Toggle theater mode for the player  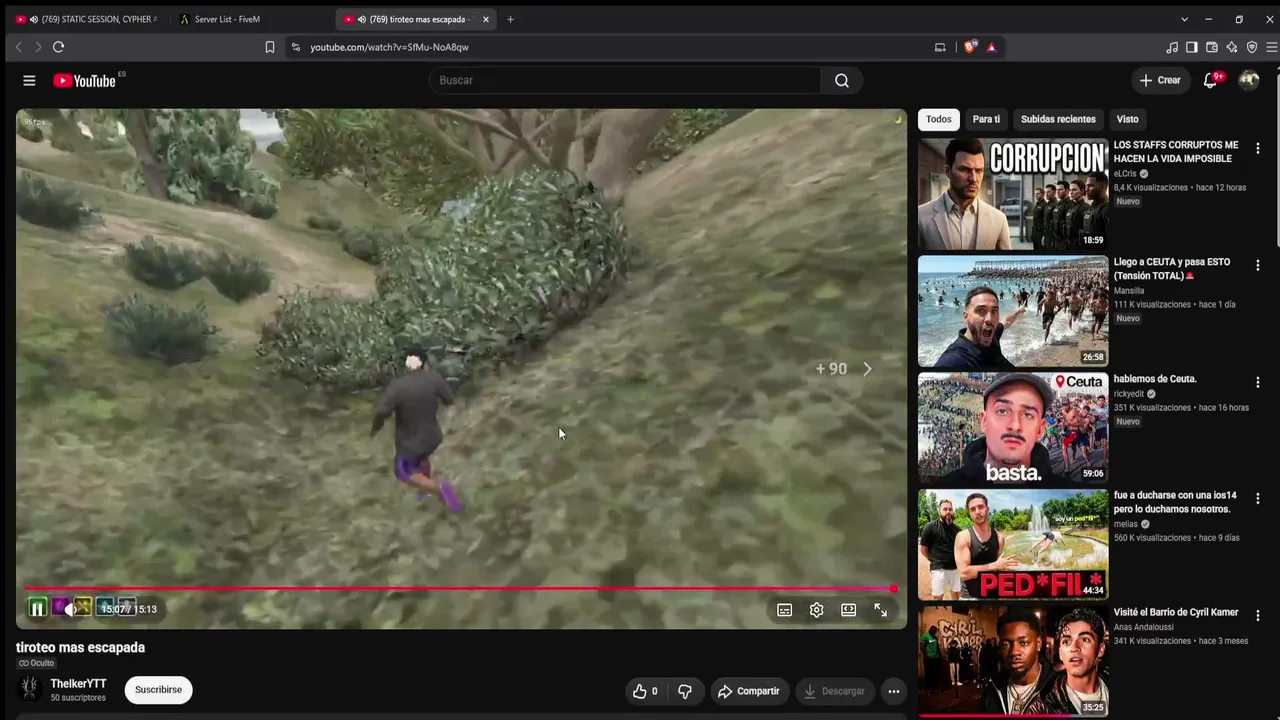[x=849, y=610]
